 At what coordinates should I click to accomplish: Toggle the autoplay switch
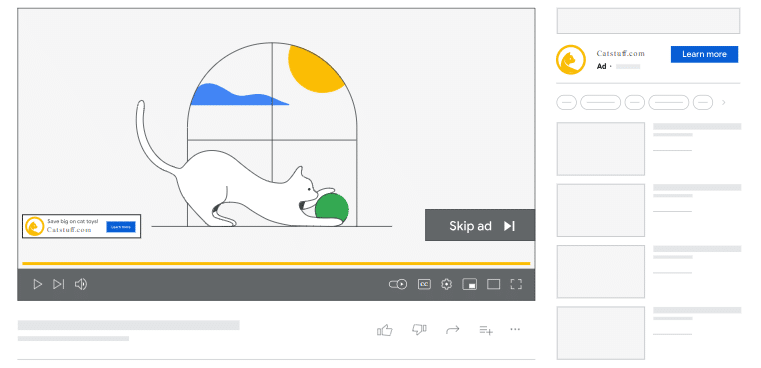coord(397,284)
